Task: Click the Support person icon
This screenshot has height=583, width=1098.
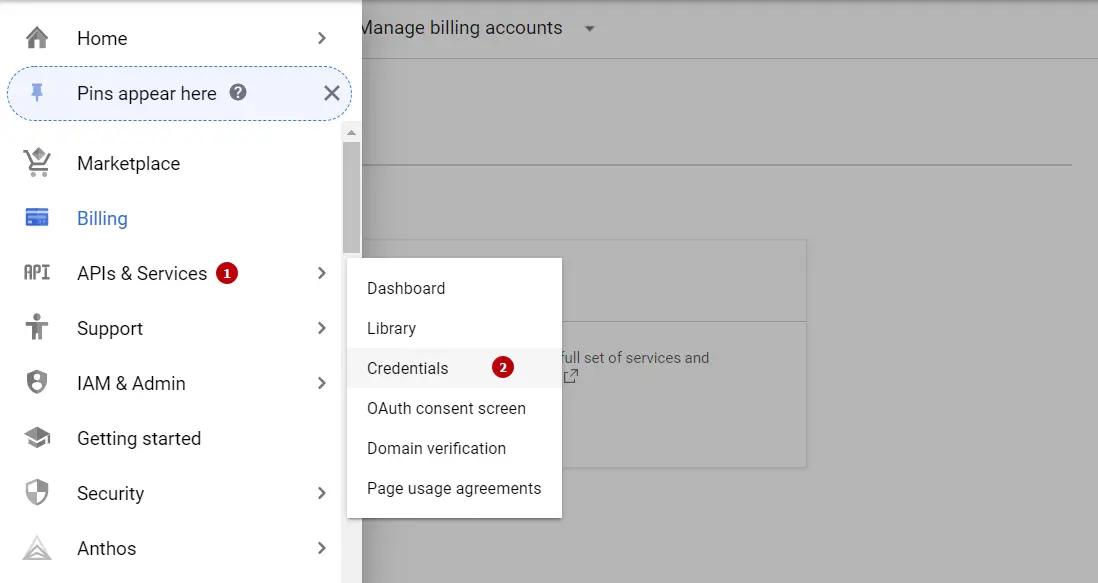Action: tap(37, 328)
